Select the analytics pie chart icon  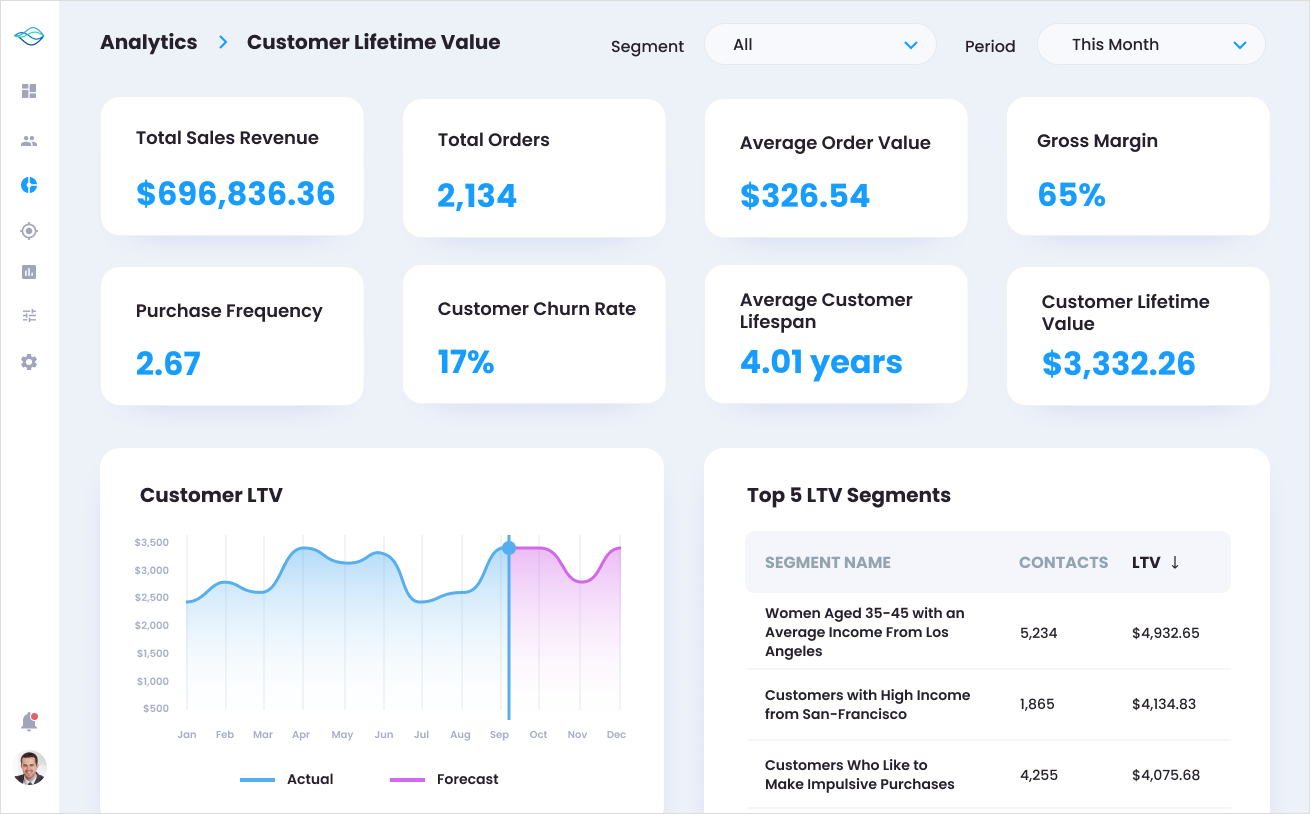(x=29, y=185)
